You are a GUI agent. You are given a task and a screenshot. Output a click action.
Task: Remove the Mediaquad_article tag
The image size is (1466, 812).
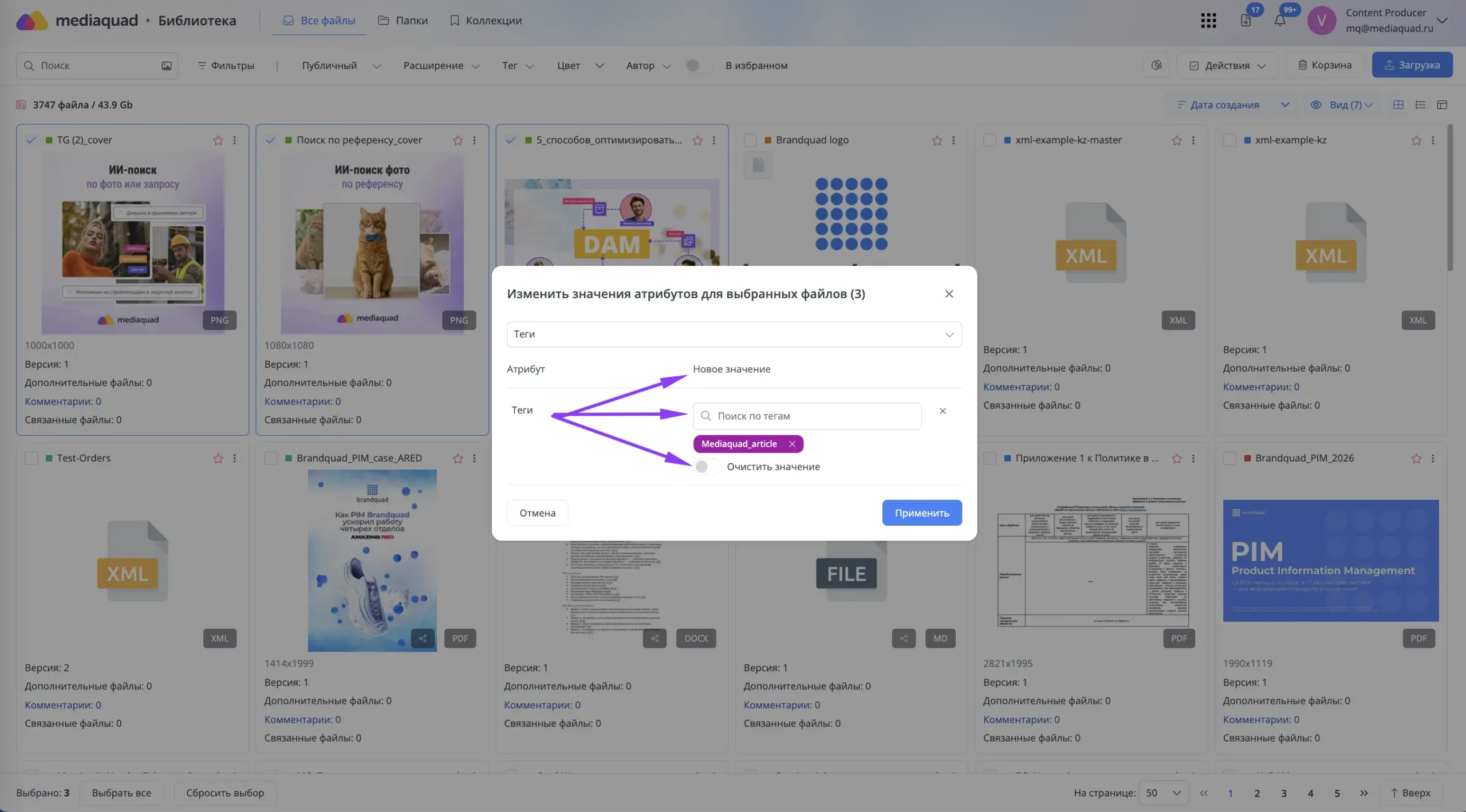tap(792, 444)
